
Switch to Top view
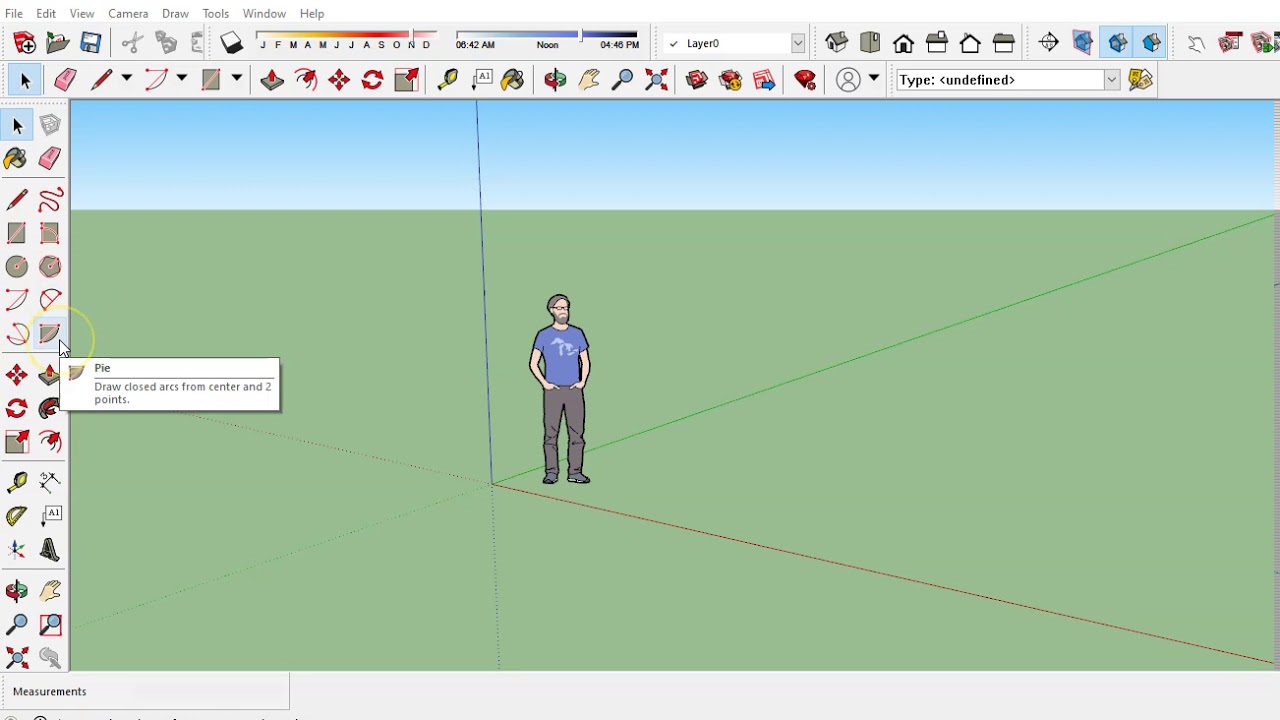click(x=870, y=43)
